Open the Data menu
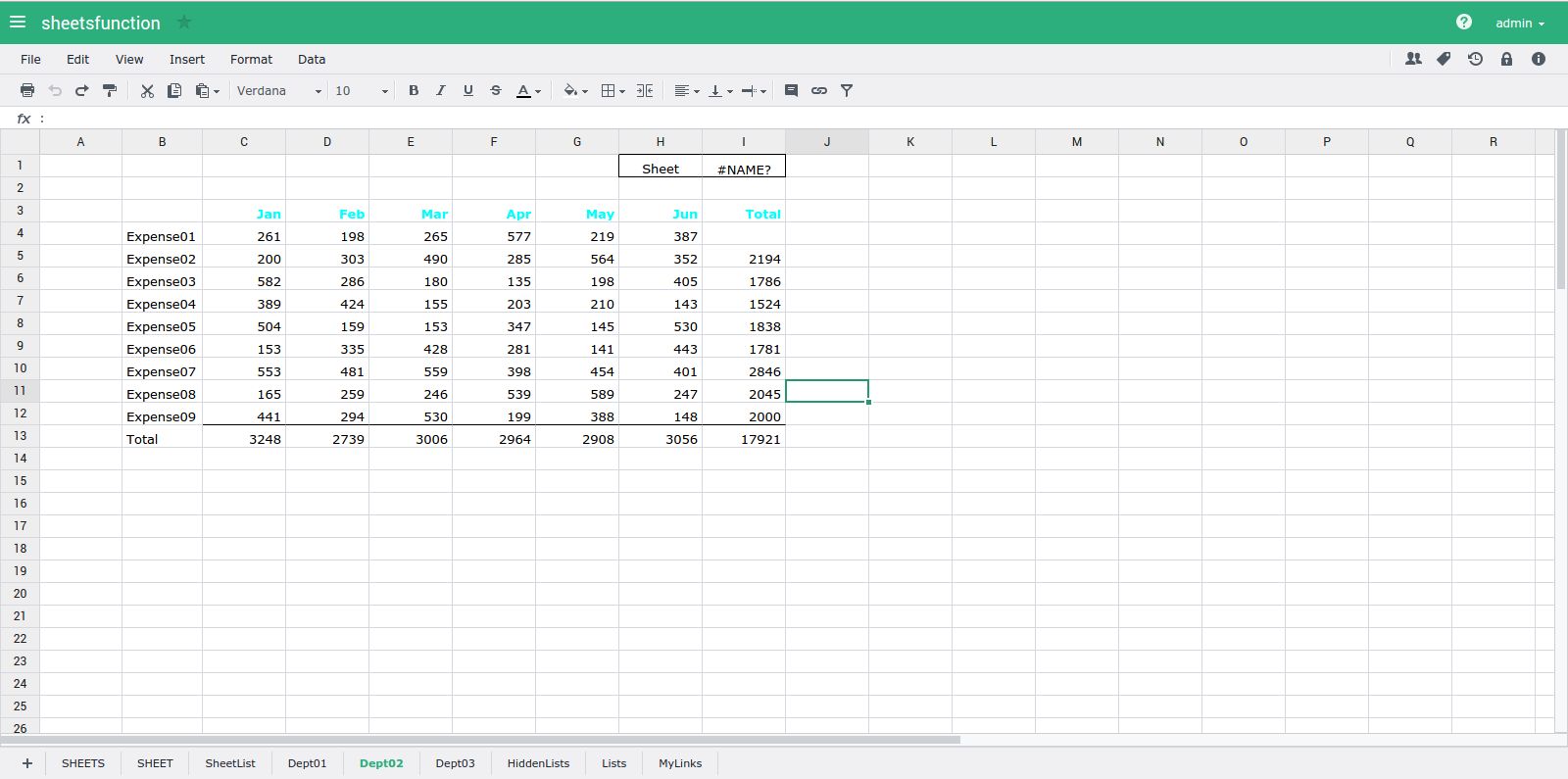 pos(312,59)
